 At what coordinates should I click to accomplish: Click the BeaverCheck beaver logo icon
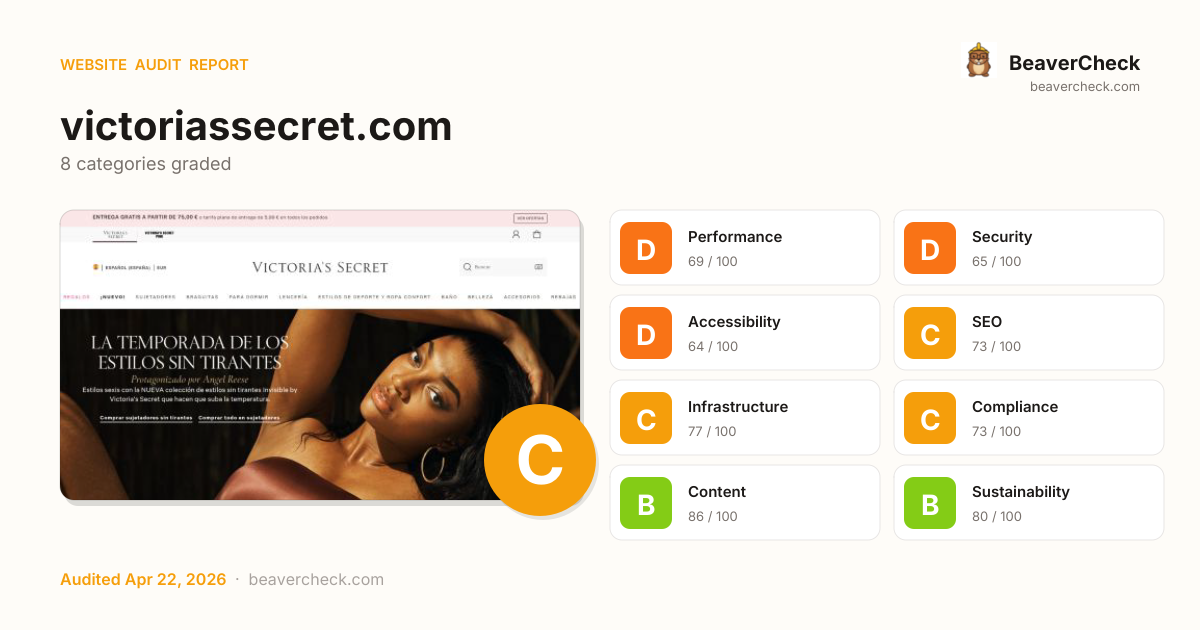tap(978, 61)
